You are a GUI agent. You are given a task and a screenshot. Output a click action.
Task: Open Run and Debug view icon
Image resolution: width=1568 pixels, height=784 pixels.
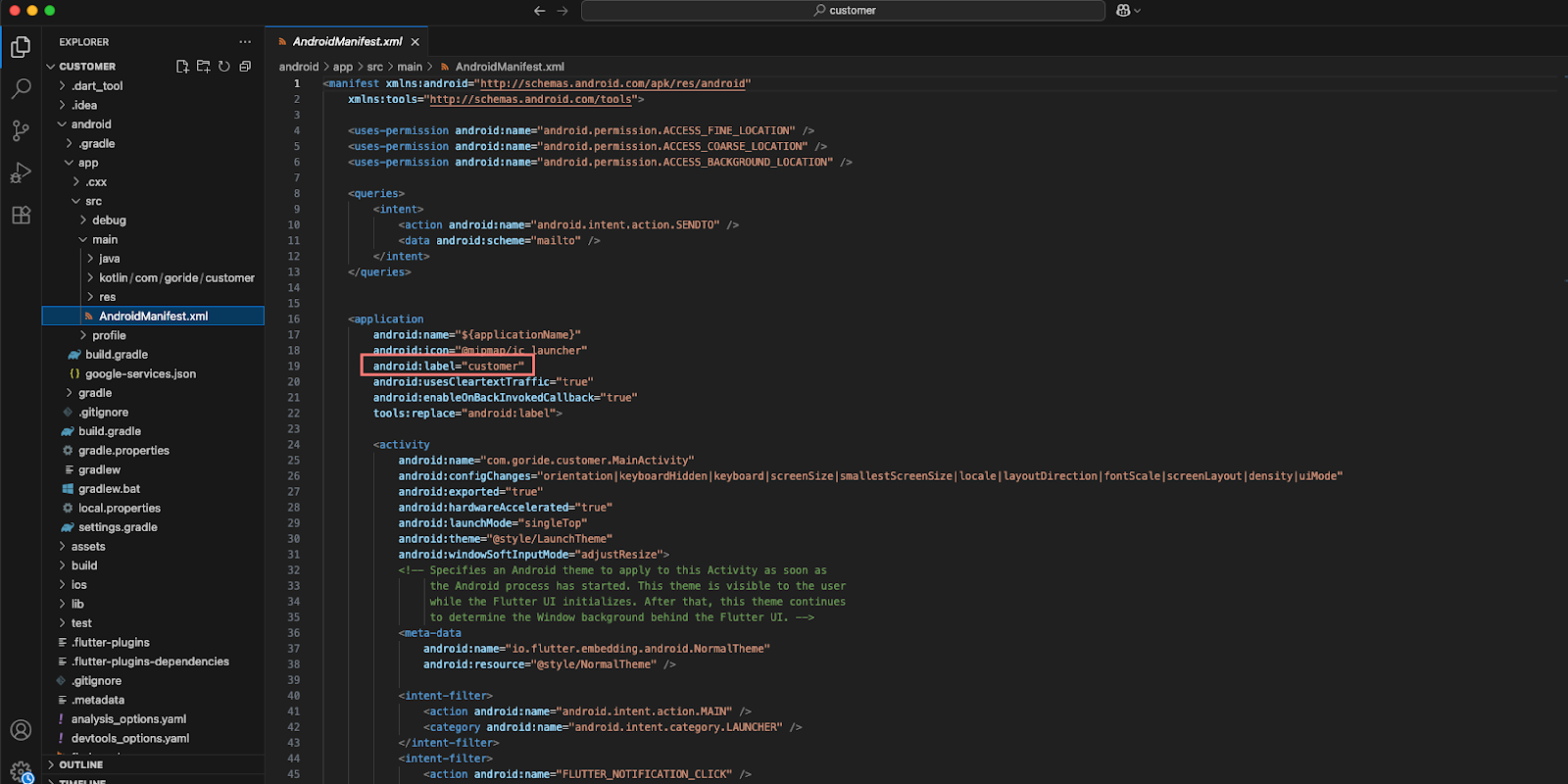click(21, 173)
